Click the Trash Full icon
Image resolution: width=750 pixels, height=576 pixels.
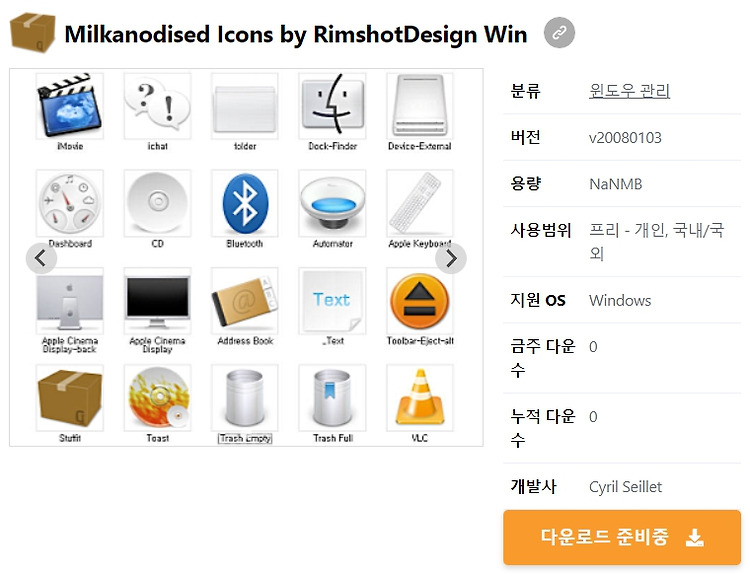click(332, 398)
